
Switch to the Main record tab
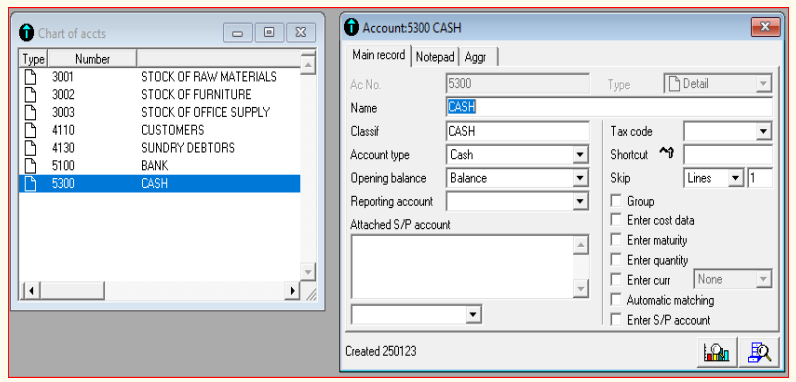pos(379,55)
